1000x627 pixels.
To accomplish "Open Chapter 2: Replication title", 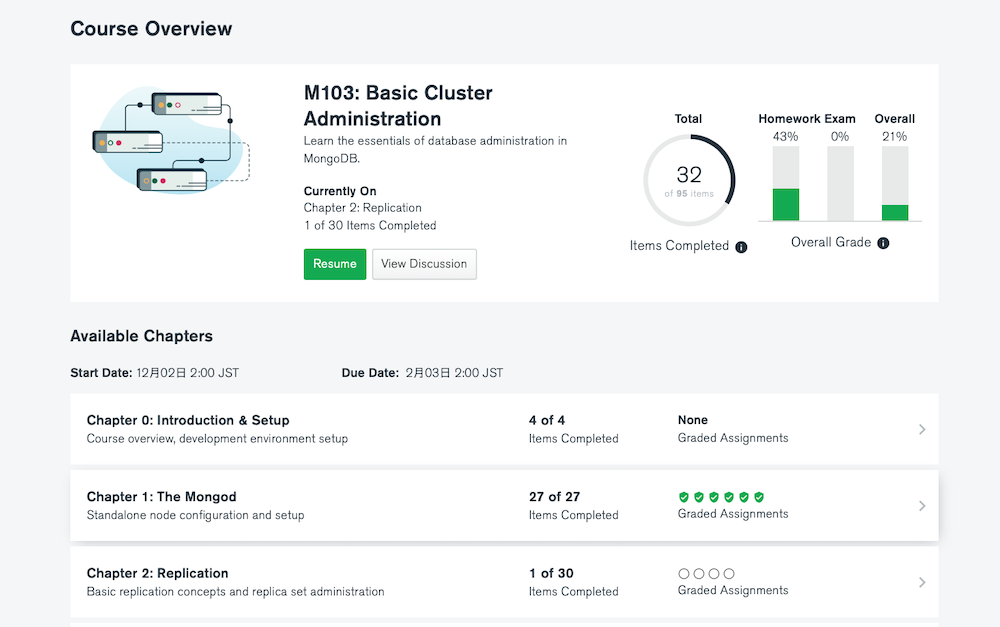I will (x=158, y=573).
